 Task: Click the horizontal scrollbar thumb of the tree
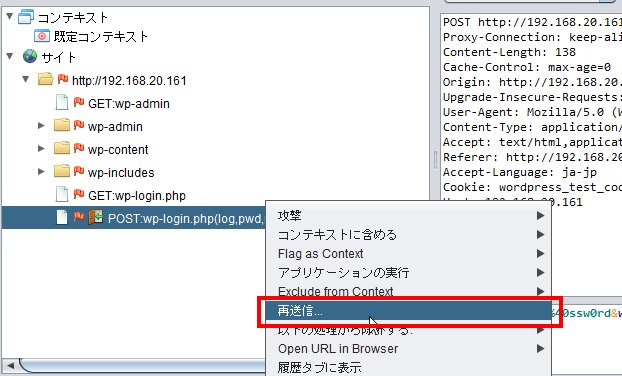click(142, 365)
